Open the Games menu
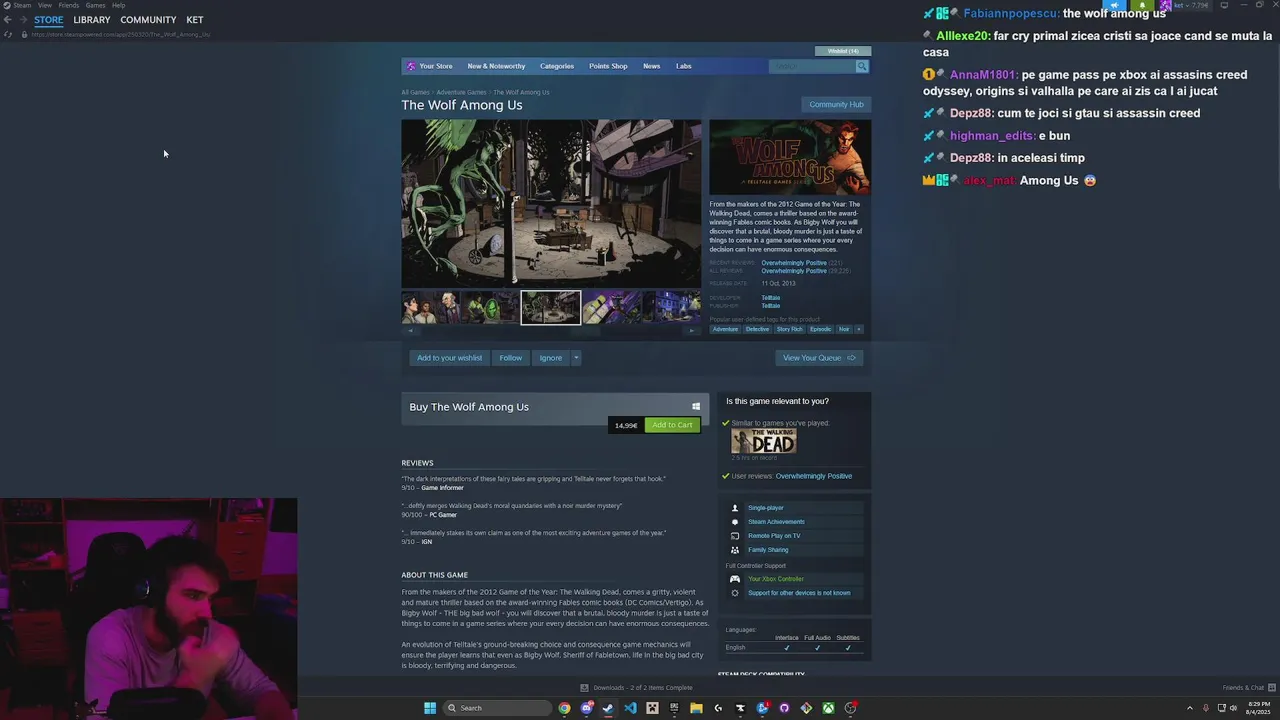Image resolution: width=1280 pixels, height=720 pixels. pos(96,5)
